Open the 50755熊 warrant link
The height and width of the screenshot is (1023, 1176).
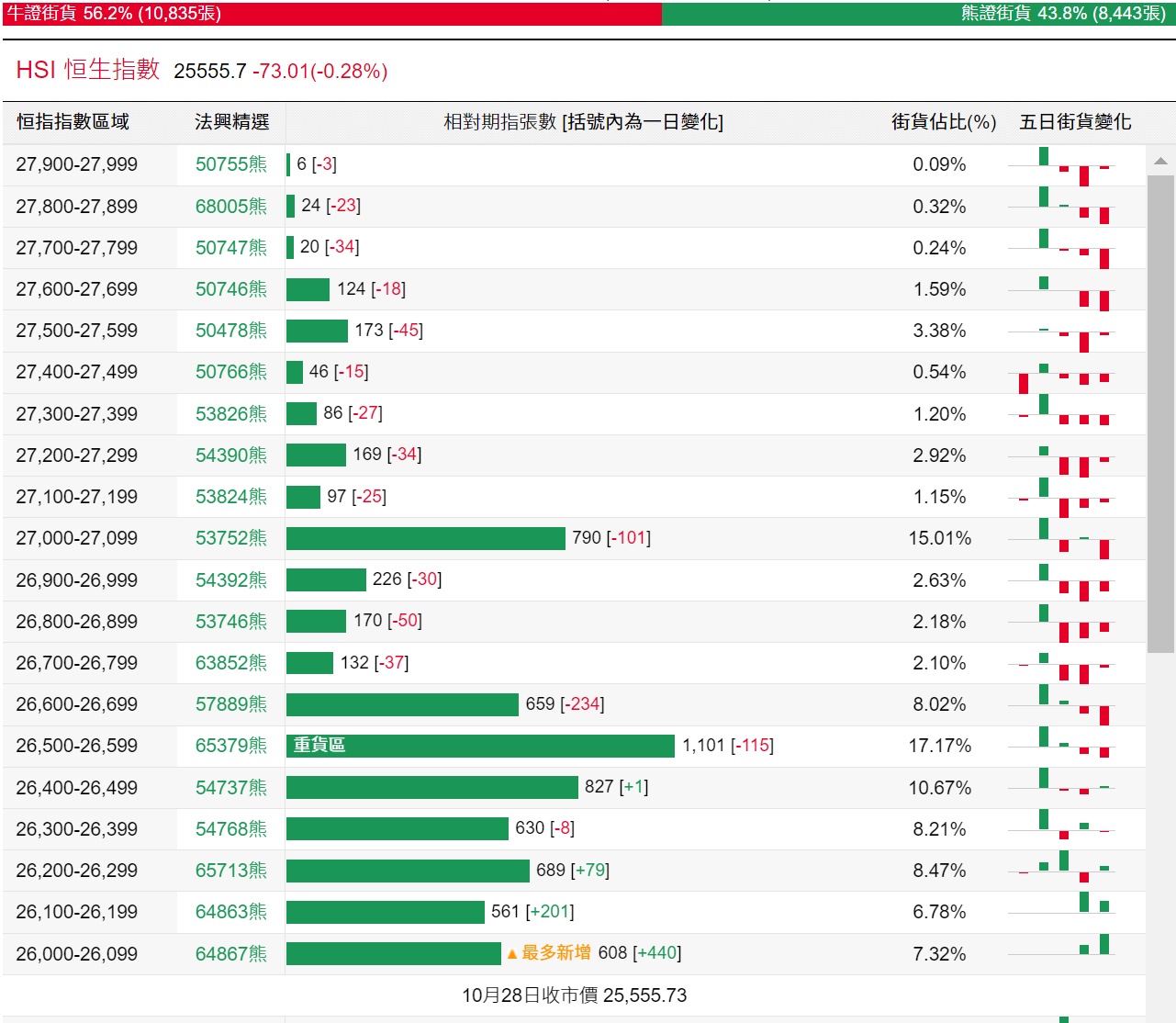pos(230,164)
